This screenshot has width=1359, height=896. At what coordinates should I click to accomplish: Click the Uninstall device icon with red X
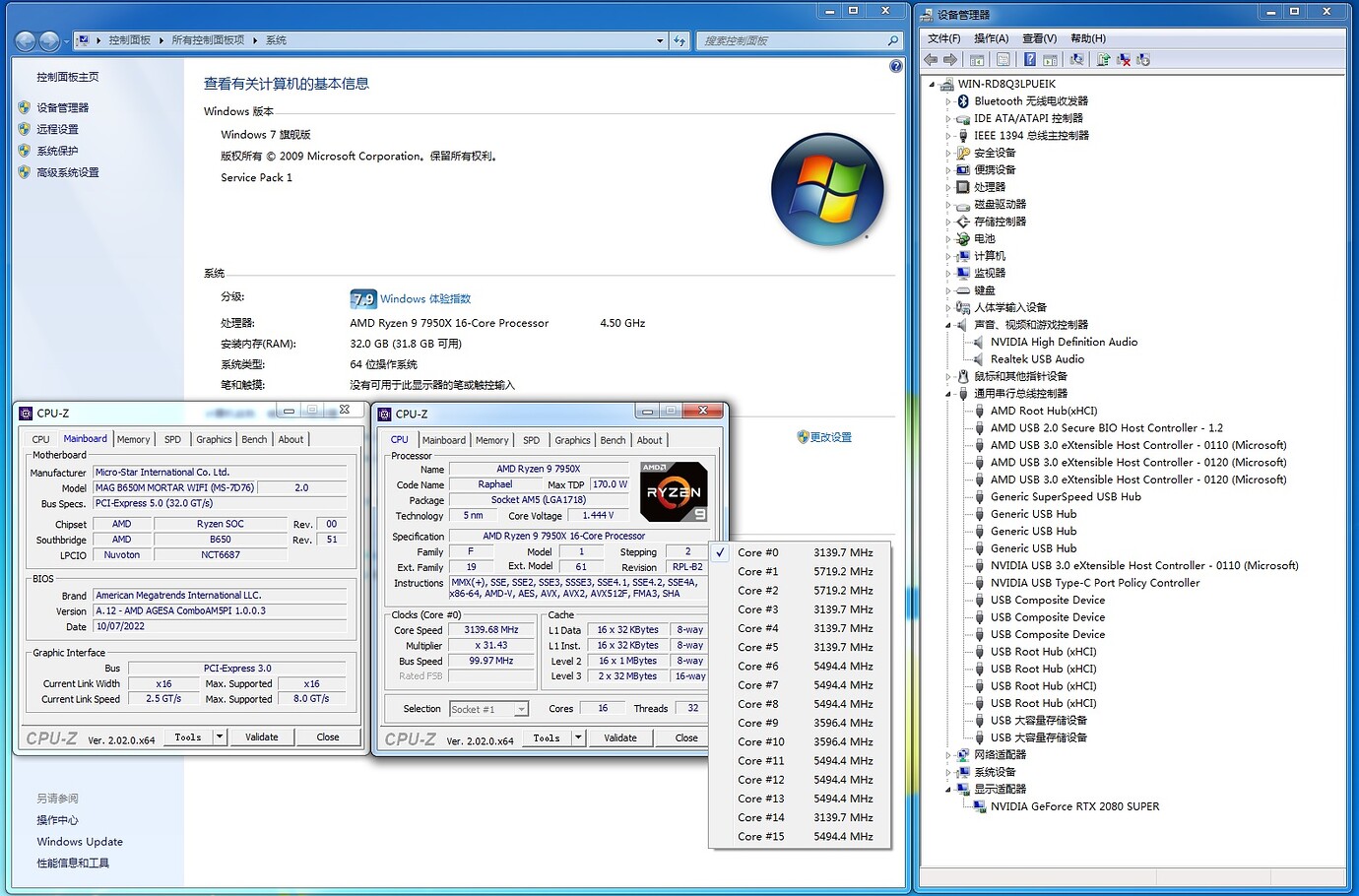pos(1124,60)
